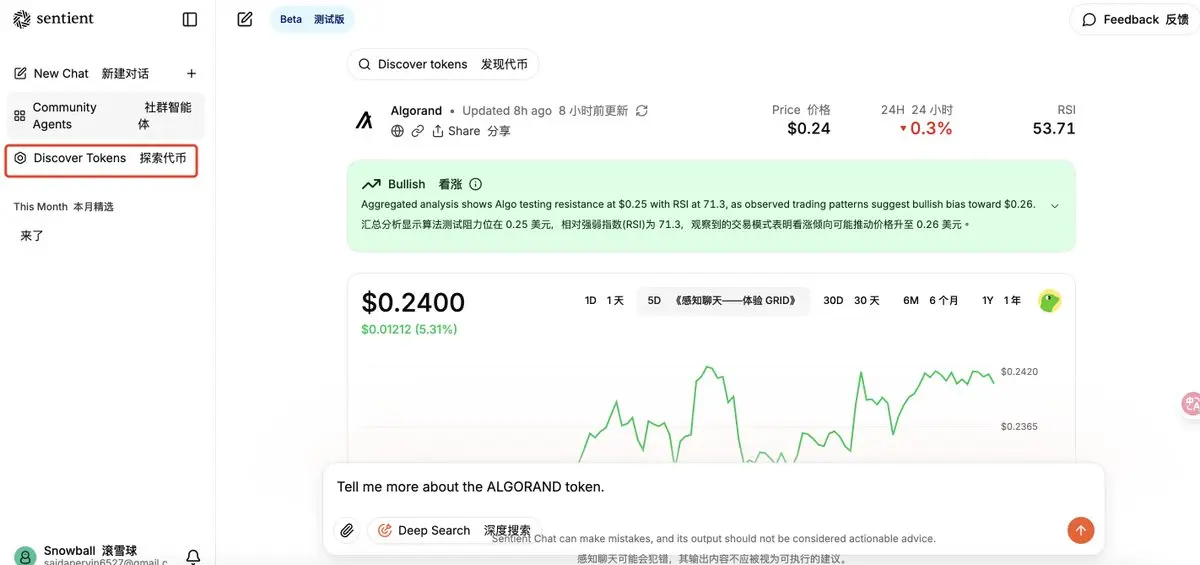Share the Algorand token

click(x=471, y=131)
